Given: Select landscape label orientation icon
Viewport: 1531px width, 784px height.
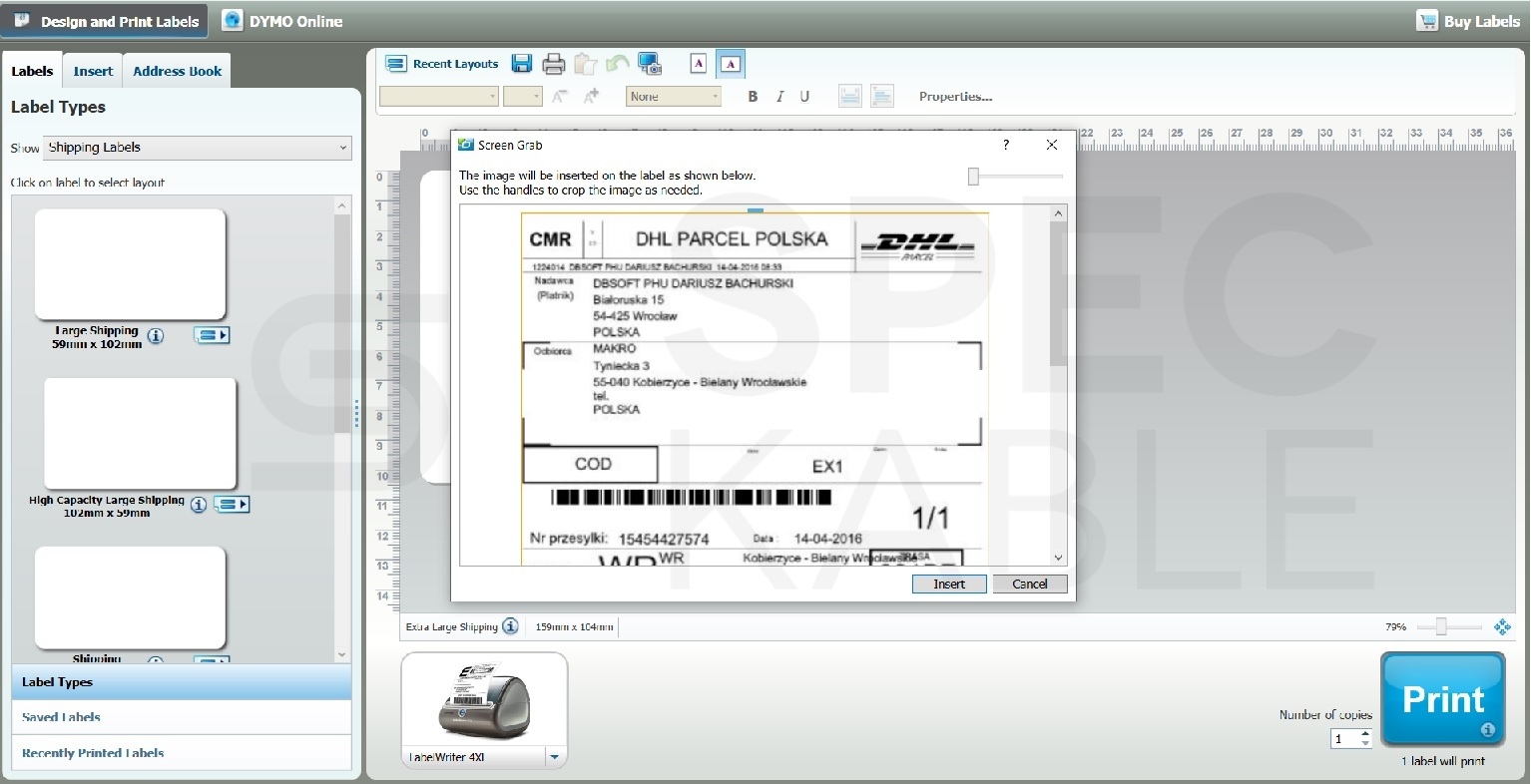Looking at the screenshot, I should (x=731, y=64).
